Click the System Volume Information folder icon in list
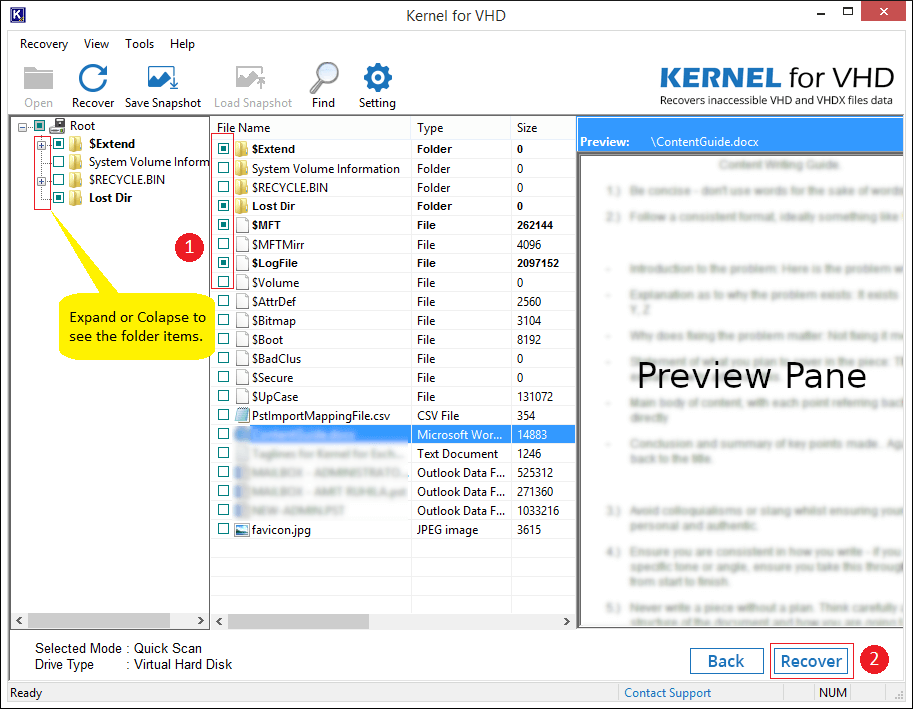This screenshot has width=913, height=709. (x=242, y=169)
